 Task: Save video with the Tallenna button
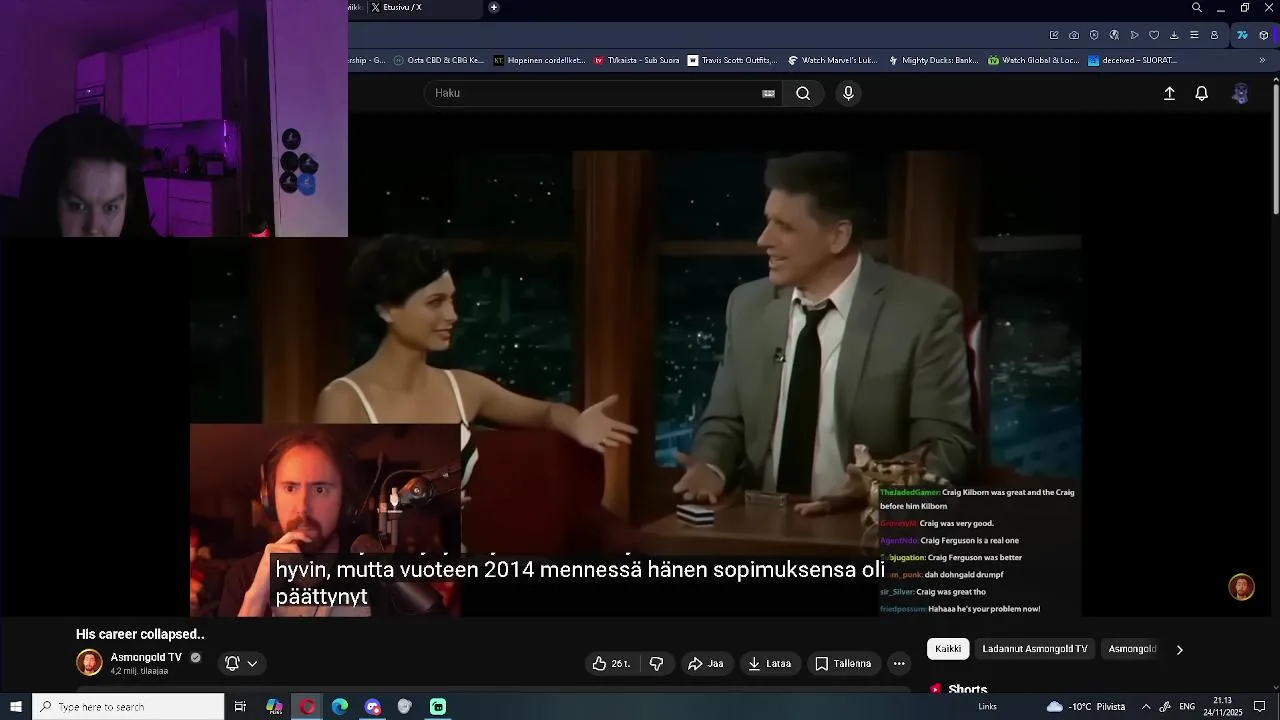coord(843,663)
